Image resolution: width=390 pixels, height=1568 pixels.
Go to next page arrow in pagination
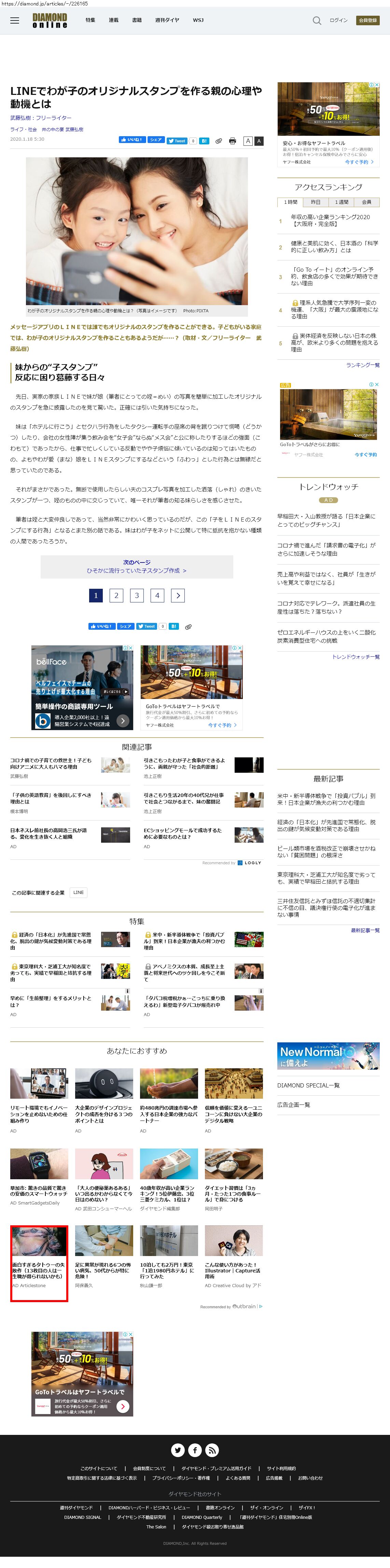pyautogui.click(x=177, y=595)
